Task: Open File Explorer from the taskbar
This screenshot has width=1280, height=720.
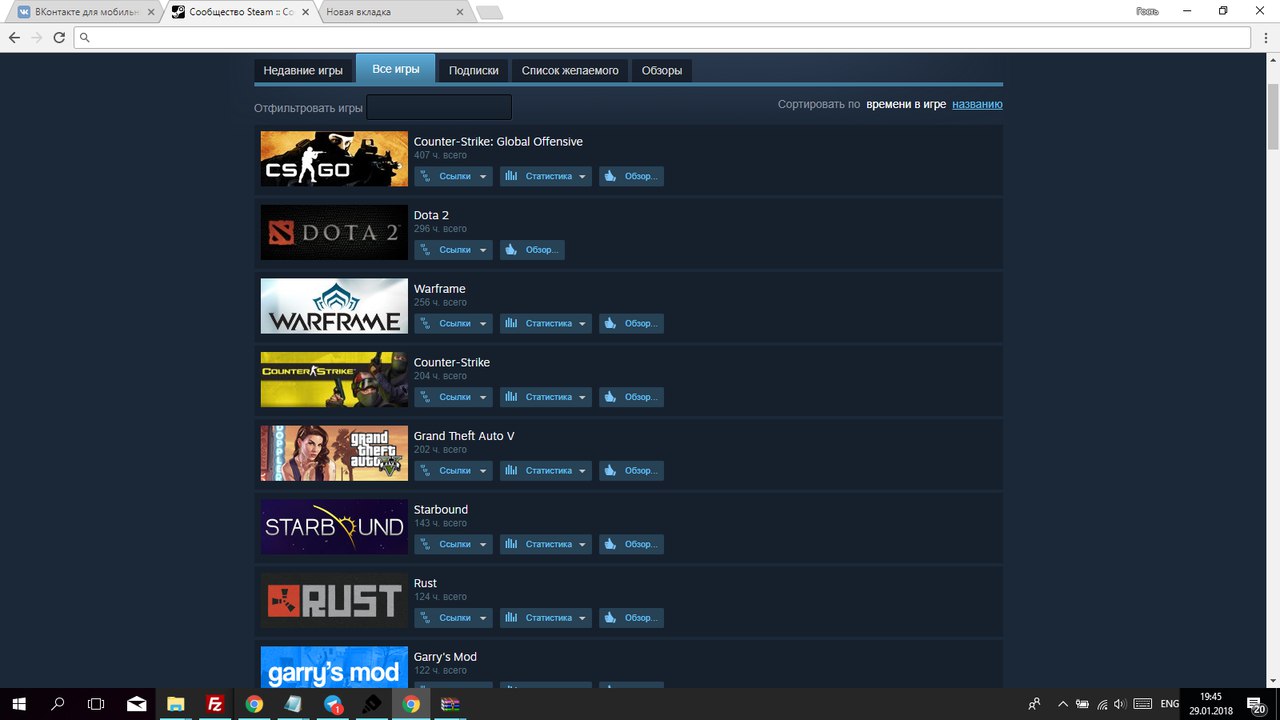Action: tap(175, 703)
